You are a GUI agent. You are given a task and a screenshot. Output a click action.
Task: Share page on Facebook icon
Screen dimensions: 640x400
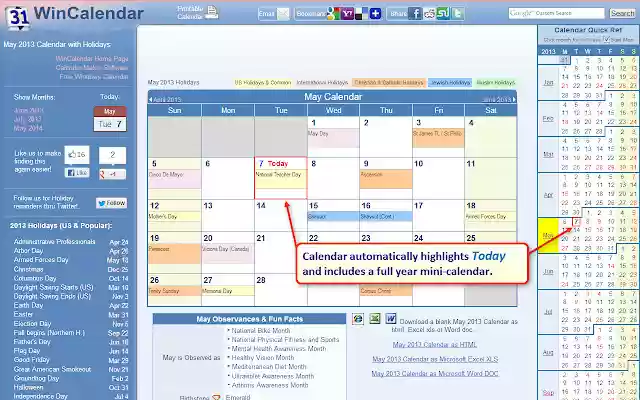tap(415, 13)
